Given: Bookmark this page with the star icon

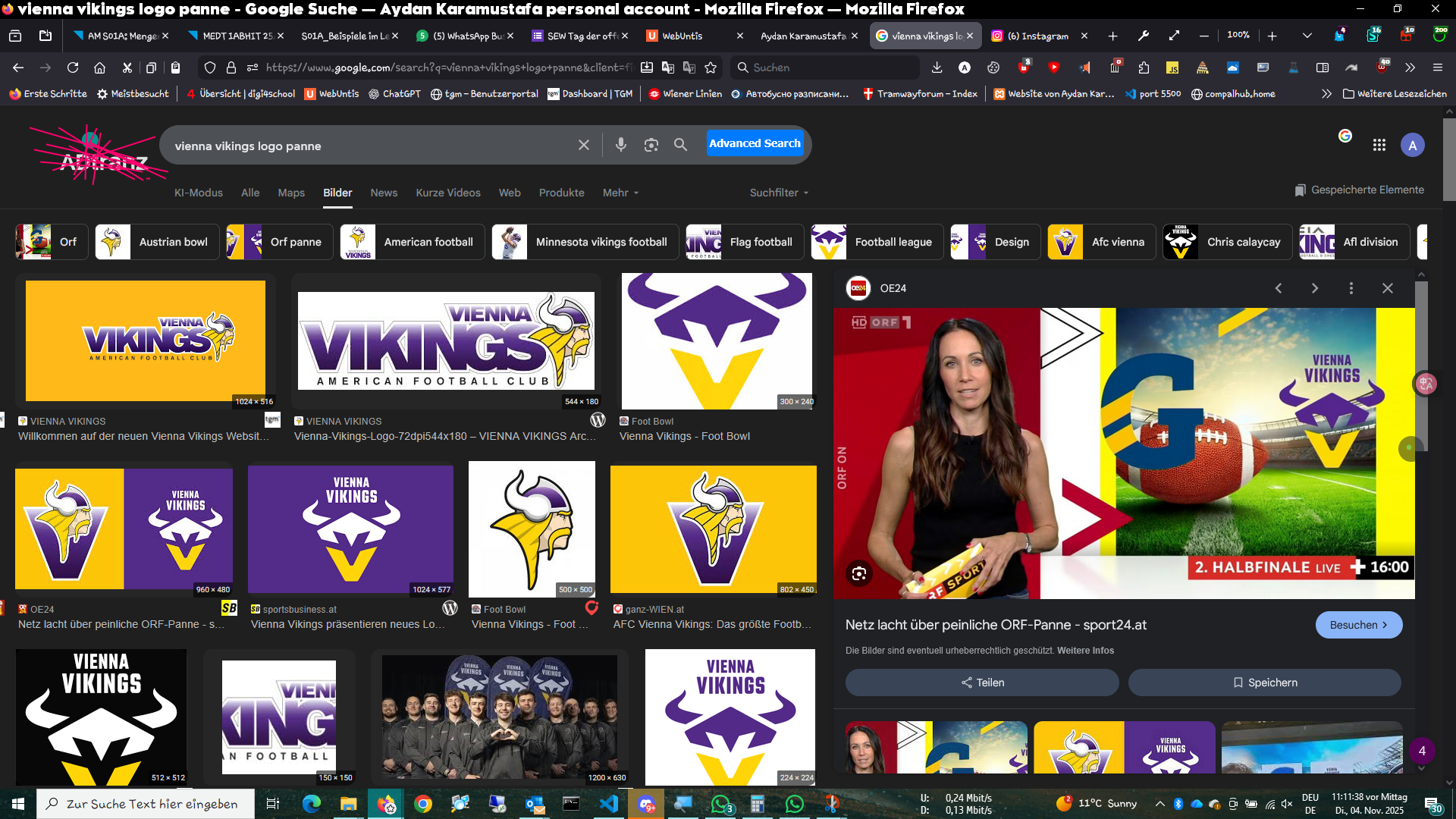Looking at the screenshot, I should coord(711,67).
